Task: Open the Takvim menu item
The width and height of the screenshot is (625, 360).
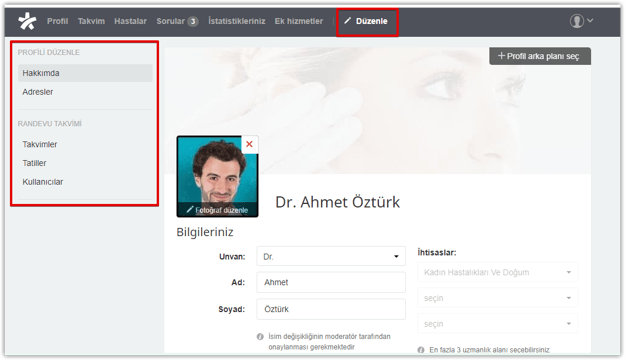Action: tap(91, 21)
